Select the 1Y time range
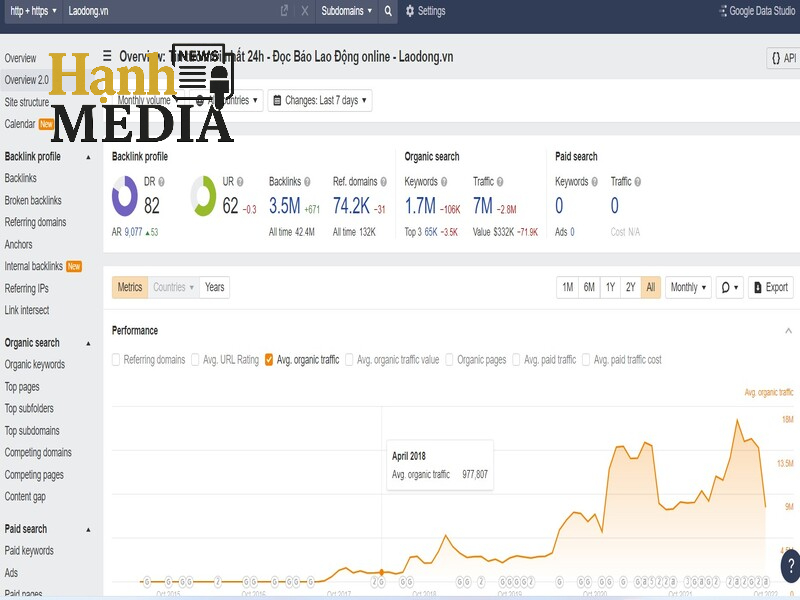Viewport: 800px width, 600px height. point(610,287)
